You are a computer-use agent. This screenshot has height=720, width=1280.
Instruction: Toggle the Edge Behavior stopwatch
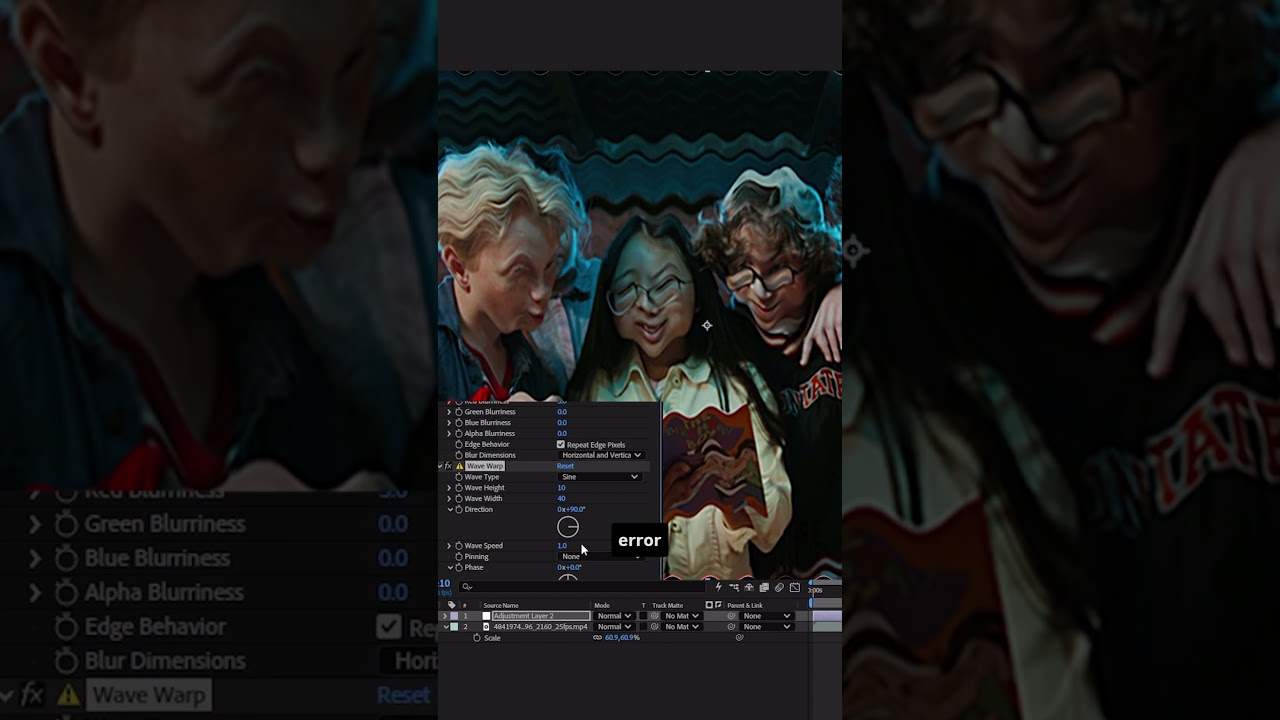pos(459,444)
